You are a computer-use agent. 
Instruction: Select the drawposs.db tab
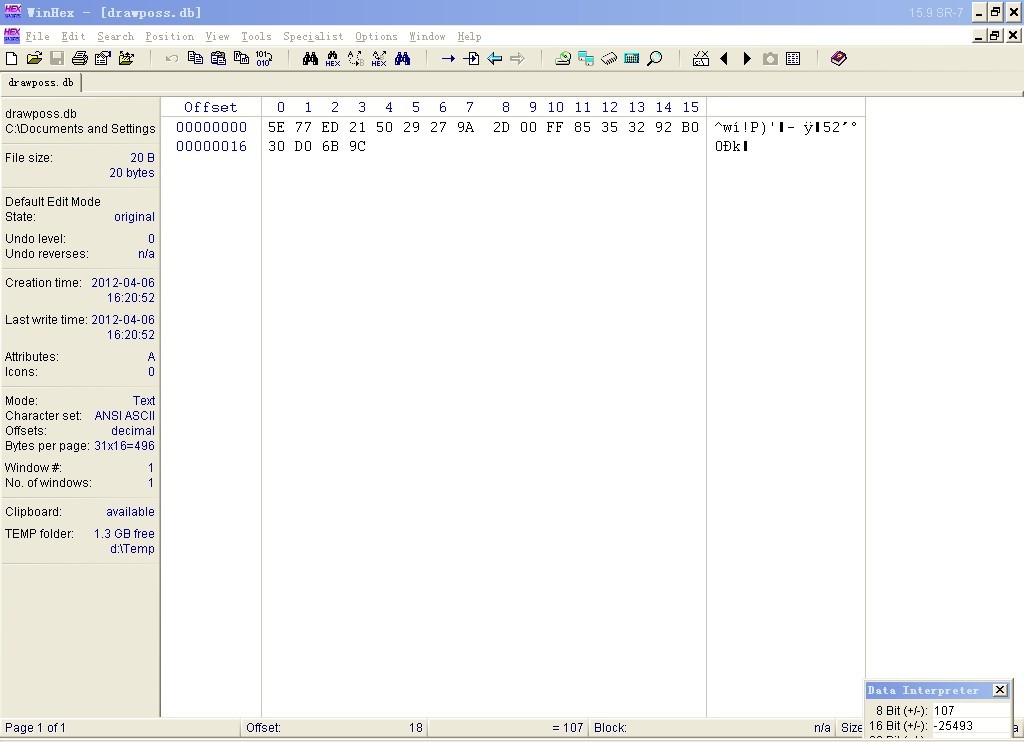click(41, 83)
